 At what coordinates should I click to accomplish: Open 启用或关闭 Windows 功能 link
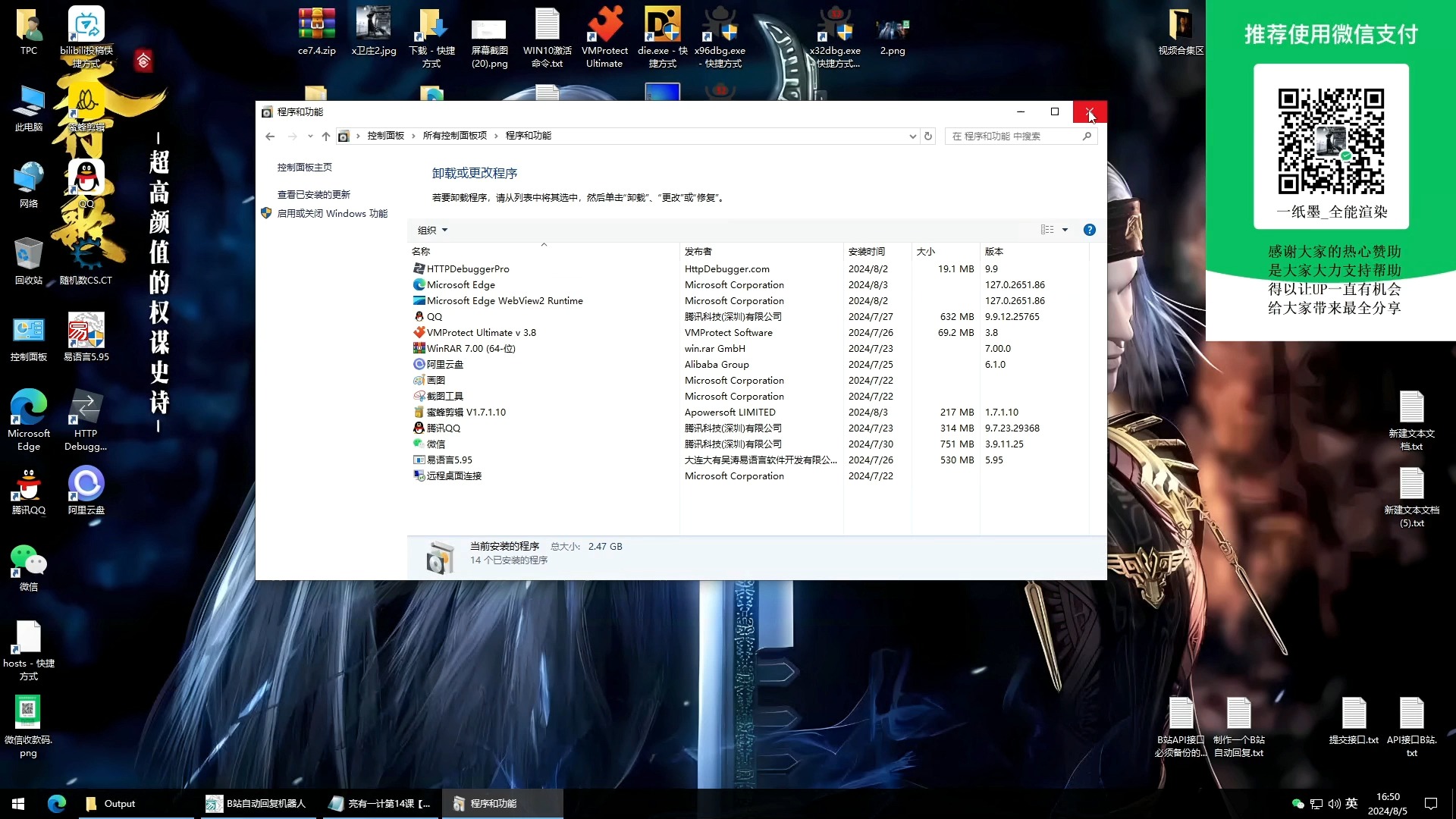point(332,213)
